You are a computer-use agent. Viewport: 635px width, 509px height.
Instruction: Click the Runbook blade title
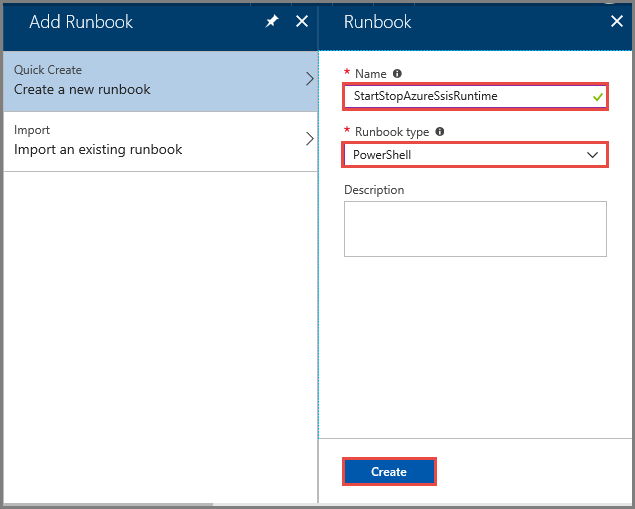click(377, 22)
